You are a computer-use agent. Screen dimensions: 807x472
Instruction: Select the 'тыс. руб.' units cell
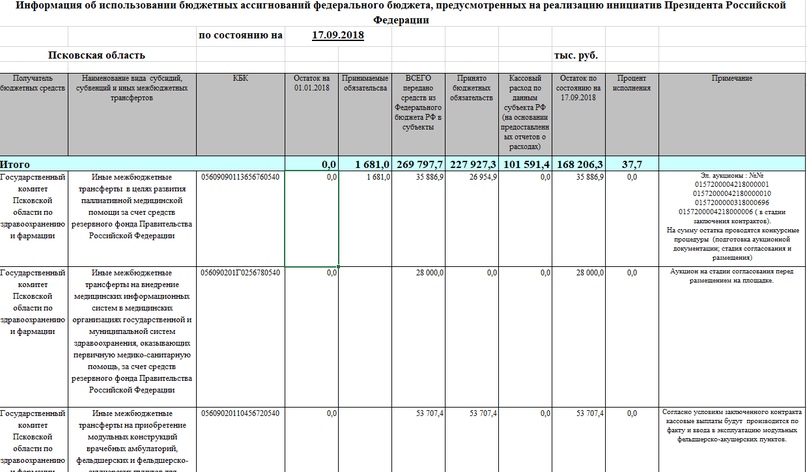tap(576, 55)
